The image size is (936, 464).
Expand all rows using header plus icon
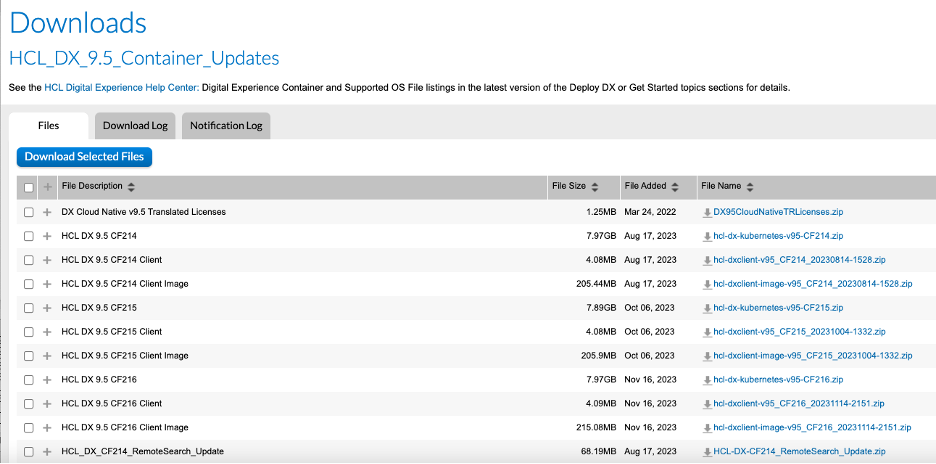coord(47,187)
